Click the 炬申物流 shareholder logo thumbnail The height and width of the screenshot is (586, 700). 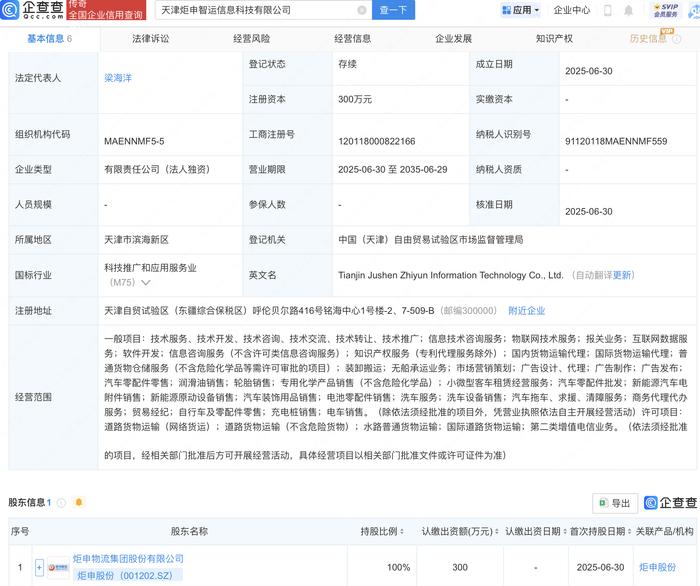click(58, 567)
